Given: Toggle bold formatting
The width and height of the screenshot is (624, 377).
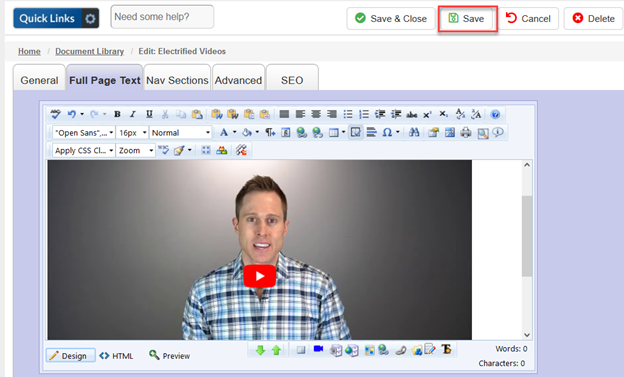Looking at the screenshot, I should (117, 114).
